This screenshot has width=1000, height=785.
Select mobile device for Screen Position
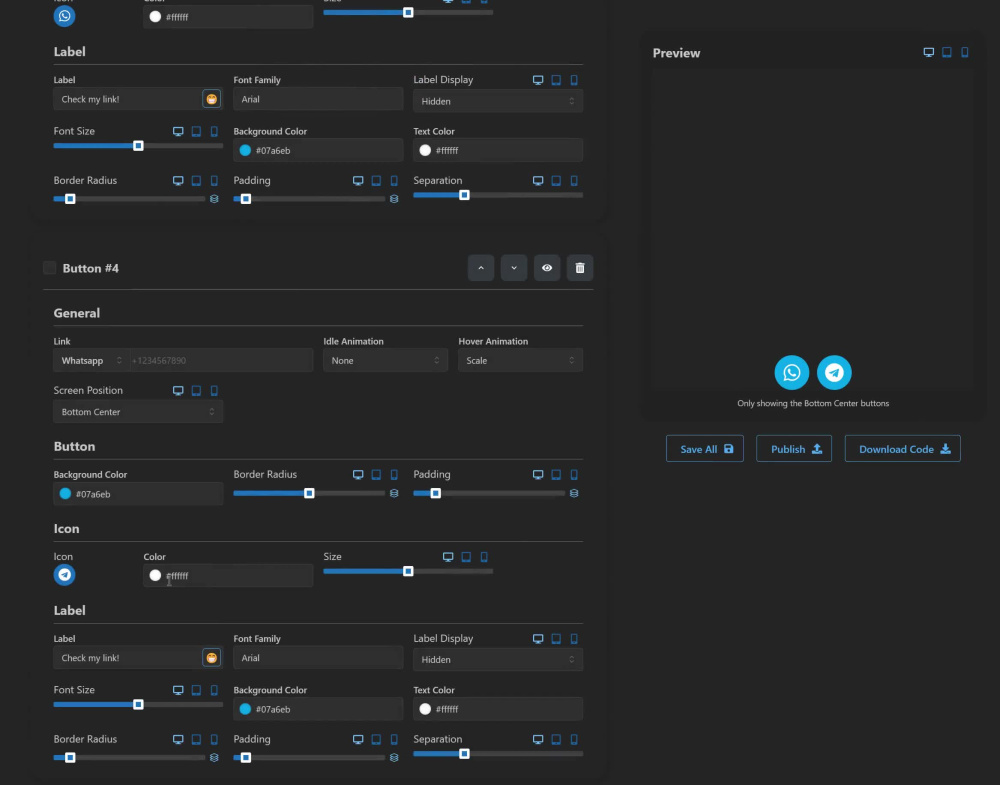(214, 390)
